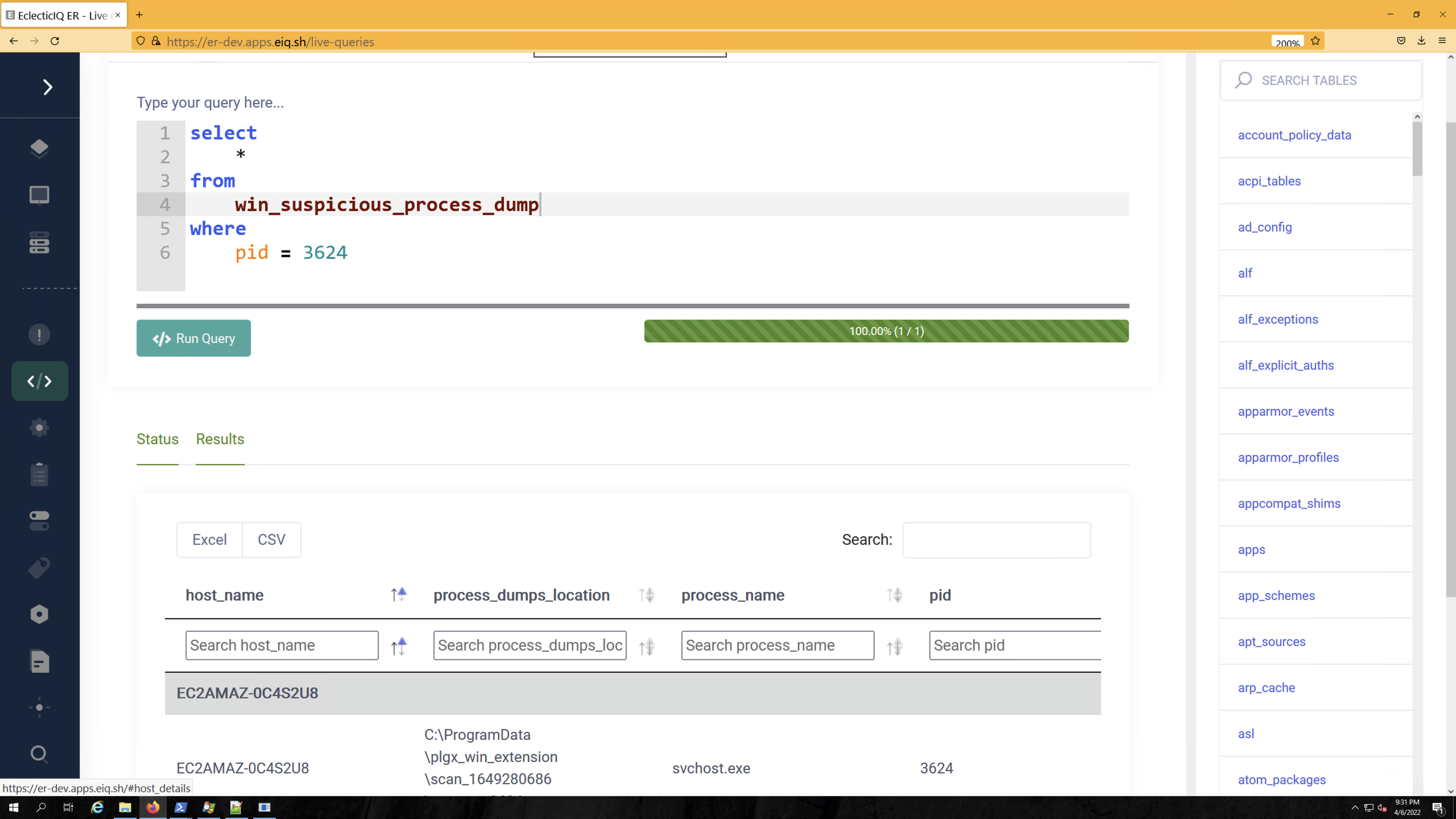Open the Firefox application menu hamburger
1456x819 pixels.
click(x=1442, y=41)
